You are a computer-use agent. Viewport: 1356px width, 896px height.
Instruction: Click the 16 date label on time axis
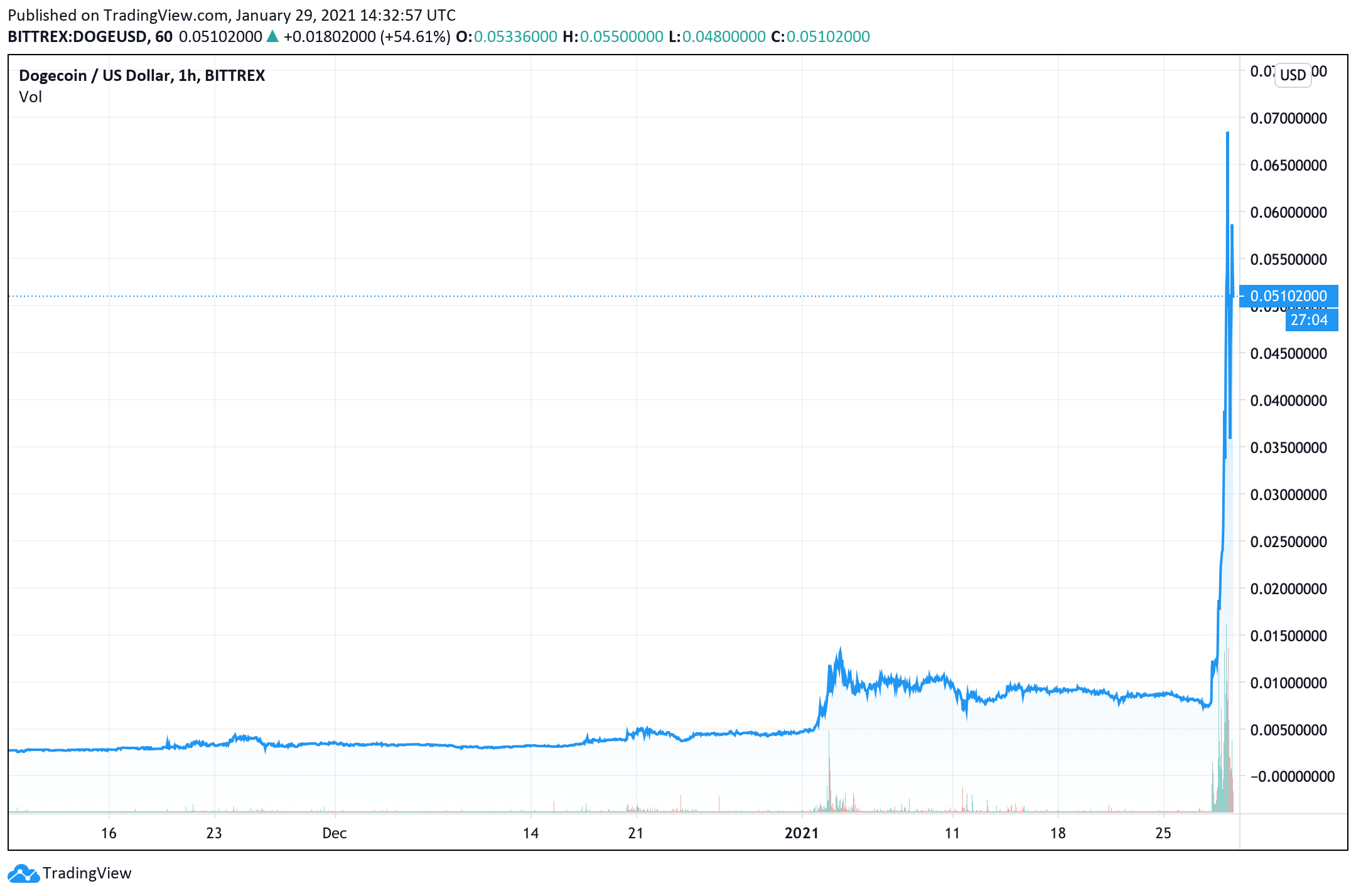point(109,833)
